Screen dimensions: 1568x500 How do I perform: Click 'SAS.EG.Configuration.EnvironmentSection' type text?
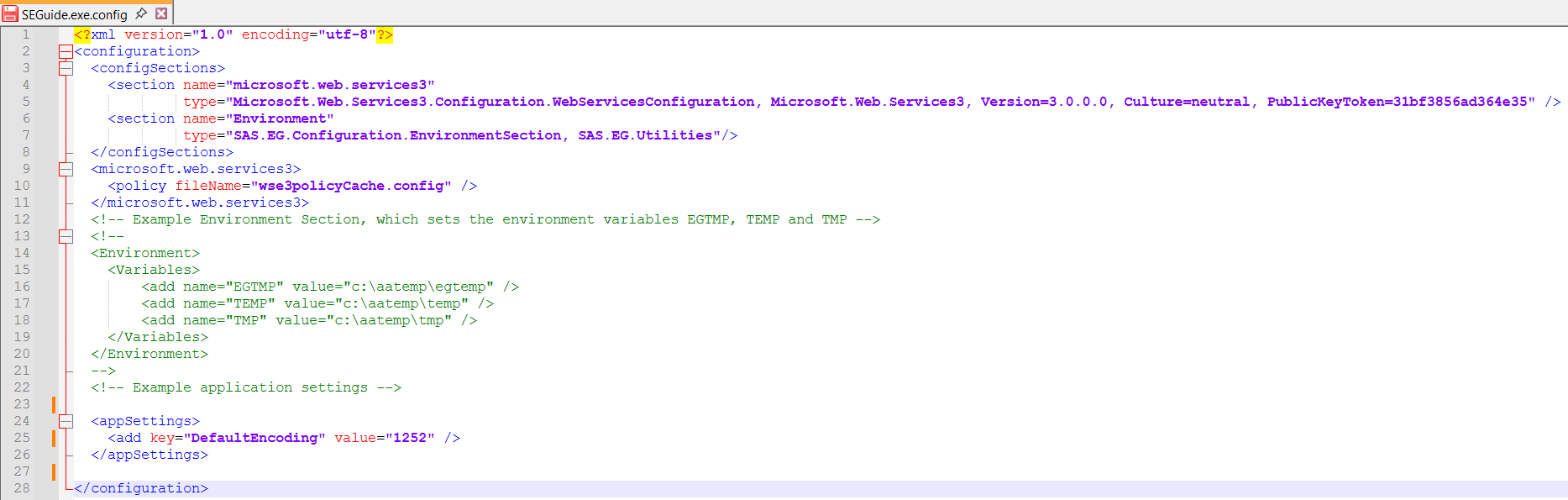coord(397,135)
